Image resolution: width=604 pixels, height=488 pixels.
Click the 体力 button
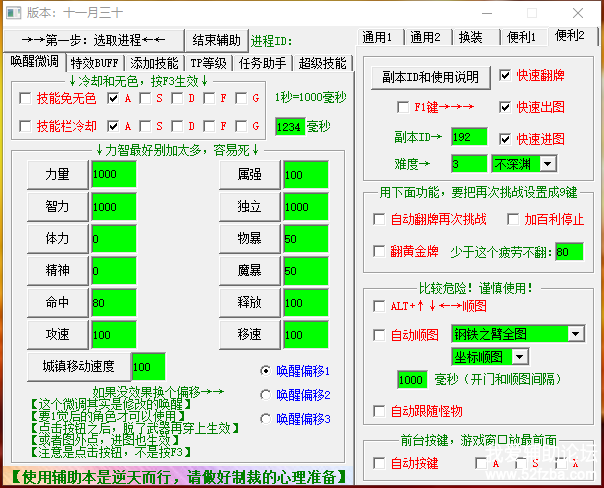(58, 239)
